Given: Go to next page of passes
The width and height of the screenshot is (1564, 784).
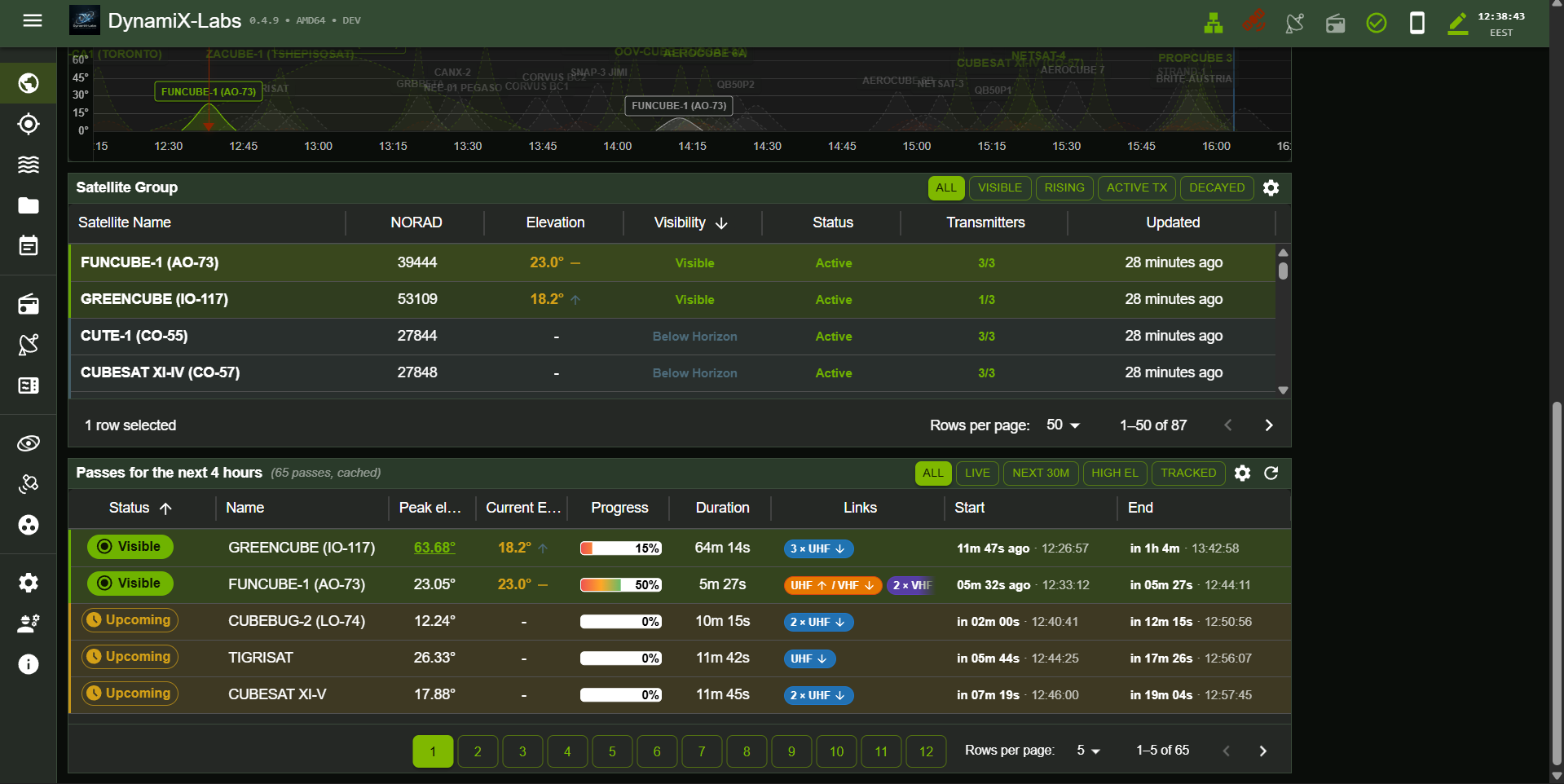Looking at the screenshot, I should pos(1262,751).
